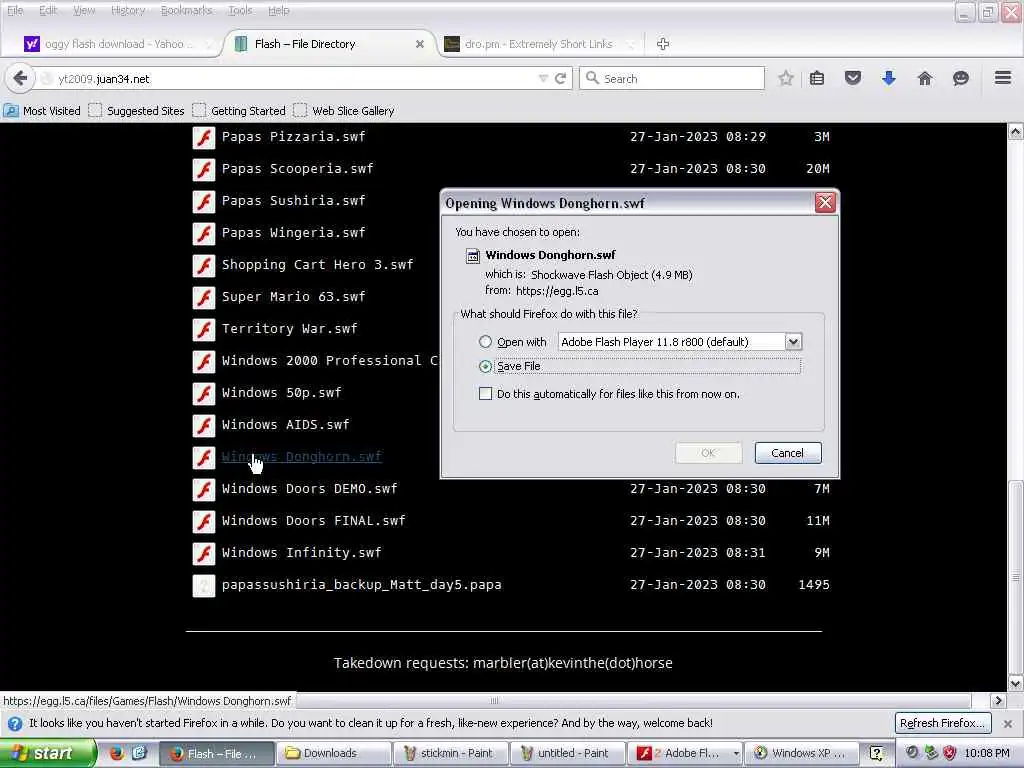Open the Firefox hamburger menu

tap(1002, 78)
